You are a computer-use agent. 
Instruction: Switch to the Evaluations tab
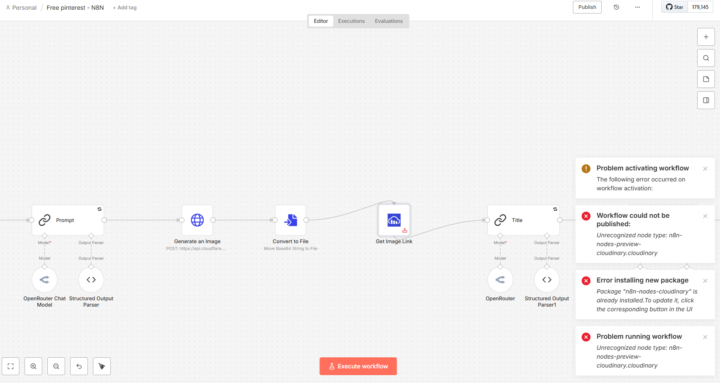pos(388,21)
